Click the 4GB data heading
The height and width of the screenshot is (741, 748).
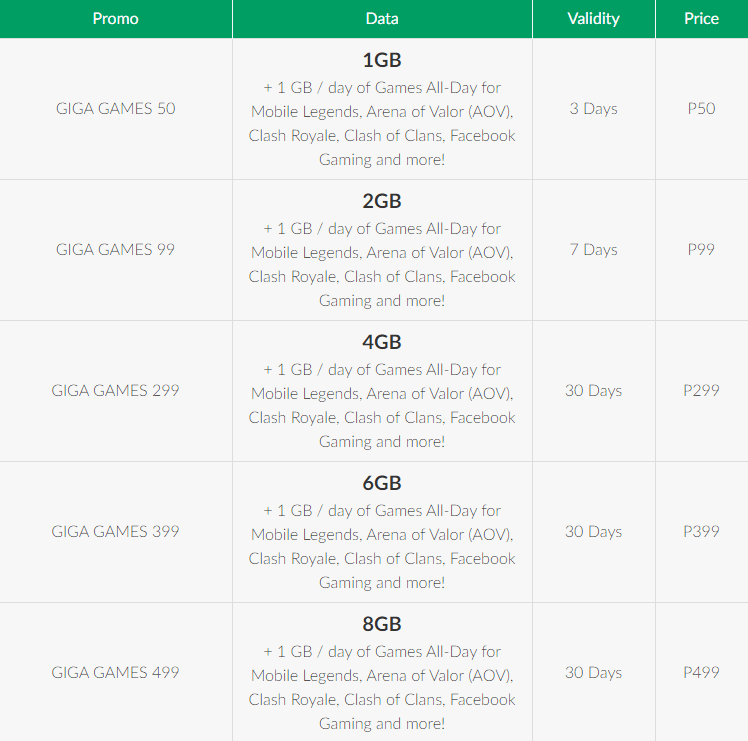pos(382,343)
